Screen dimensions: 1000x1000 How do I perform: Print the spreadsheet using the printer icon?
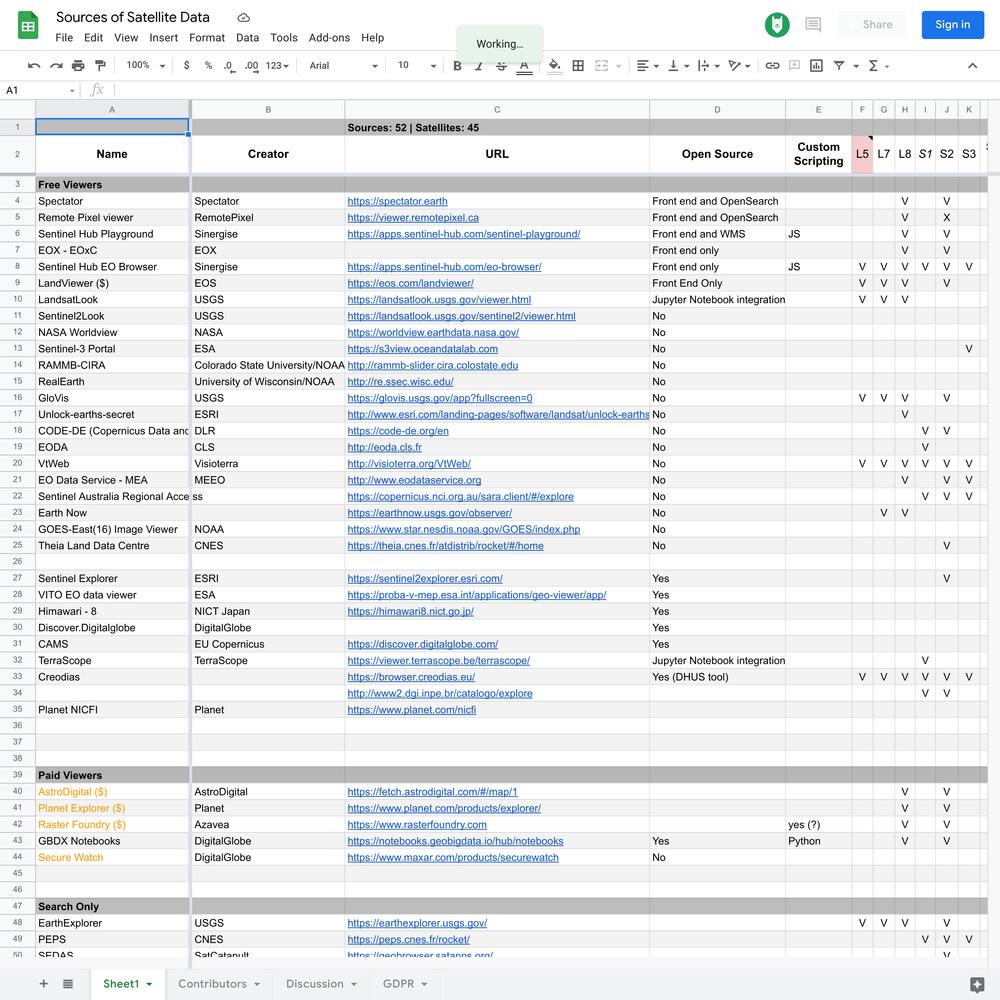[78, 66]
